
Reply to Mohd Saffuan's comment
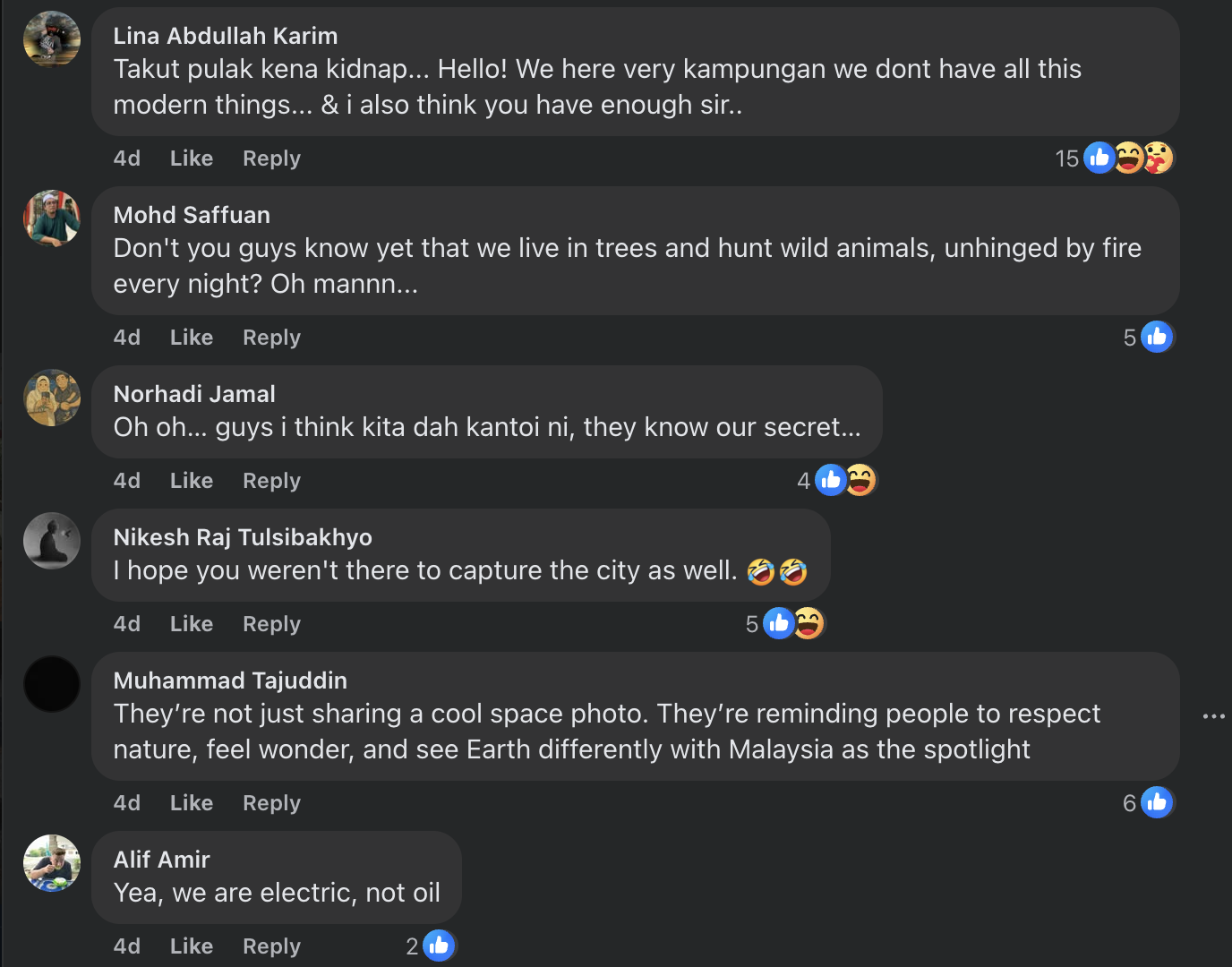click(271, 338)
